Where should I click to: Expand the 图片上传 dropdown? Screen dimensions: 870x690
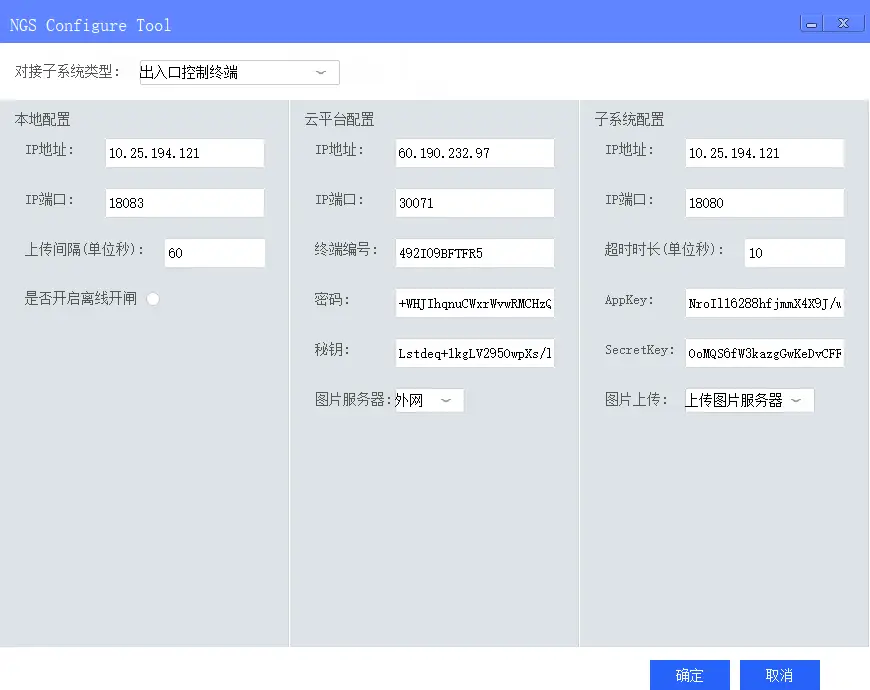click(x=749, y=401)
